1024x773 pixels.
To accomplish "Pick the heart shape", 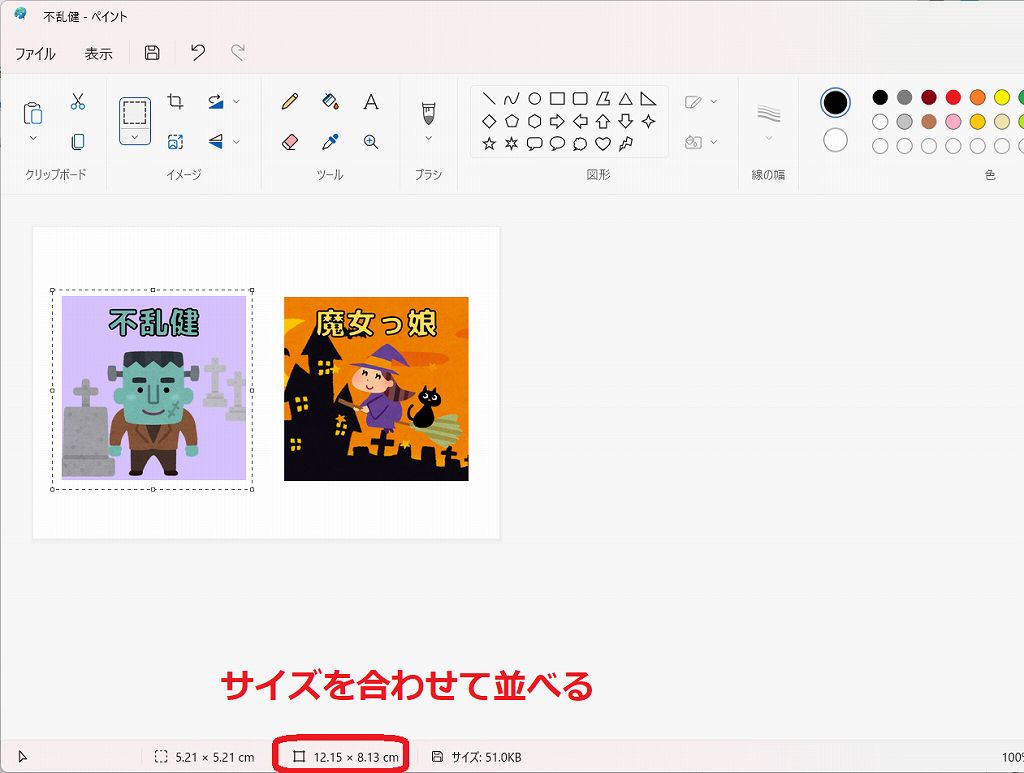I will pos(603,144).
